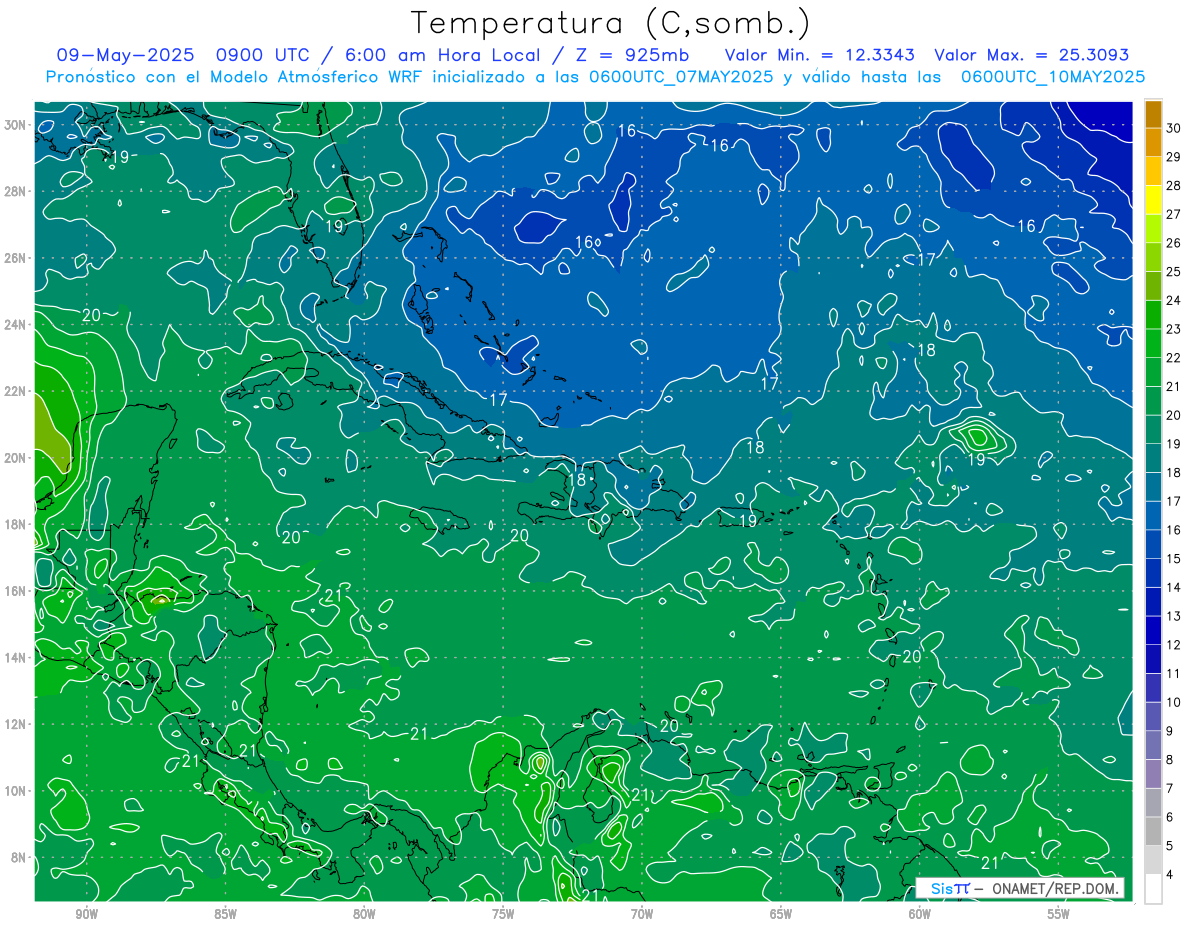Click the "0600UTC_07MAY2025" initialization time
1200x927 pixels.
coord(681,76)
